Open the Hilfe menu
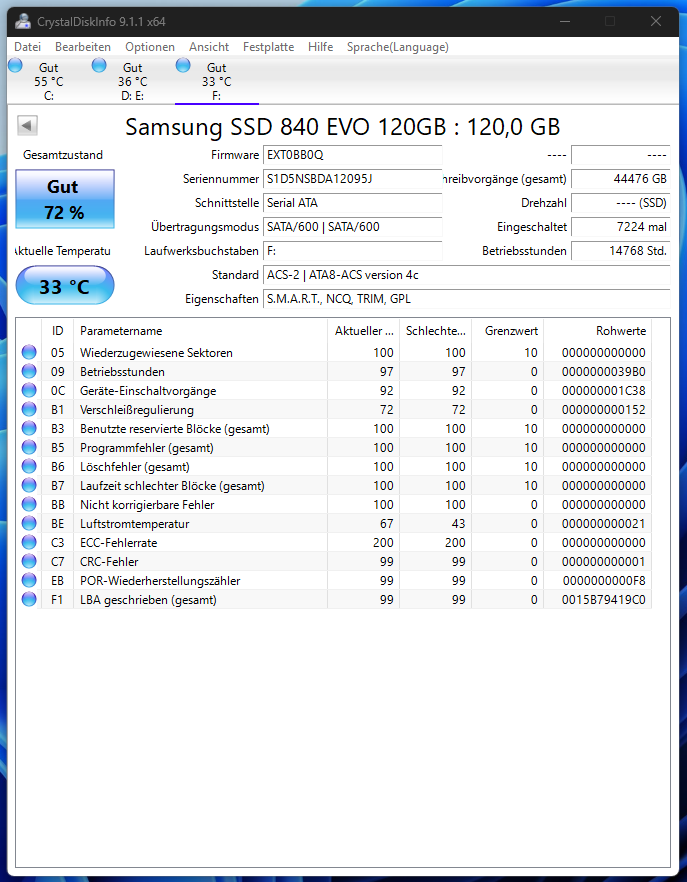 (320, 47)
